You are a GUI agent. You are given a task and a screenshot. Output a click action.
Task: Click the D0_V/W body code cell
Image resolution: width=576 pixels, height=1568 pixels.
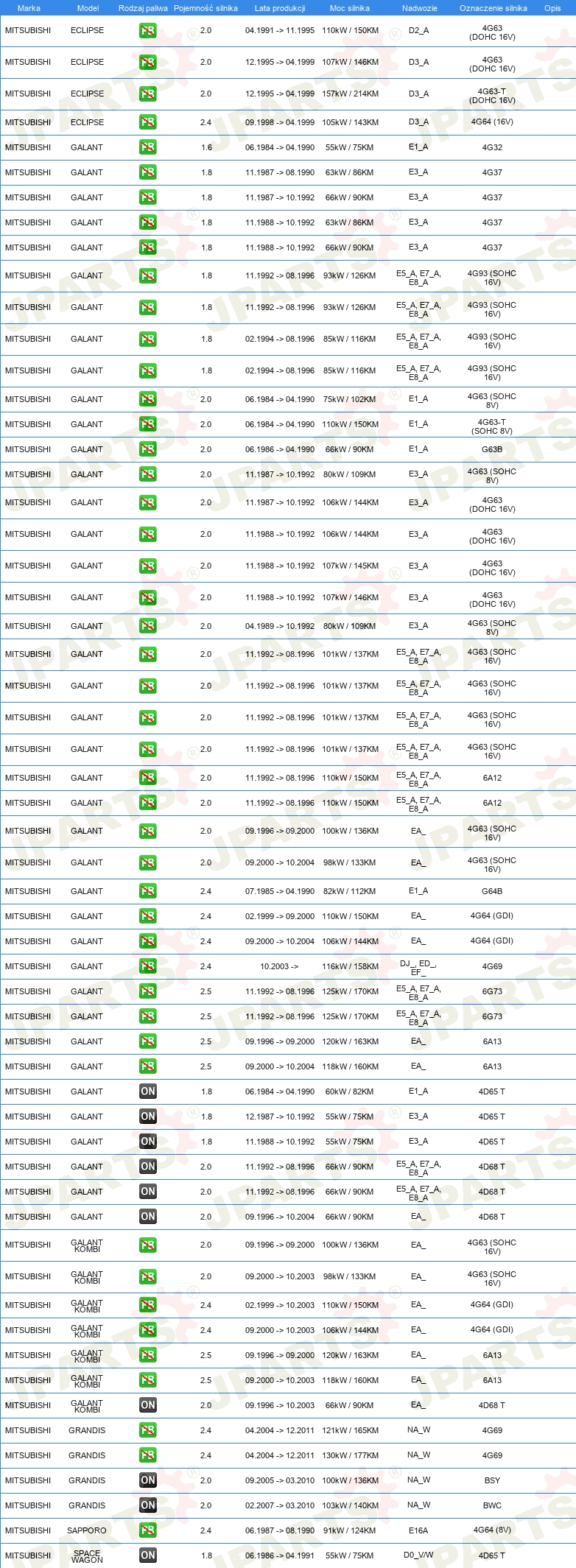[x=418, y=1555]
